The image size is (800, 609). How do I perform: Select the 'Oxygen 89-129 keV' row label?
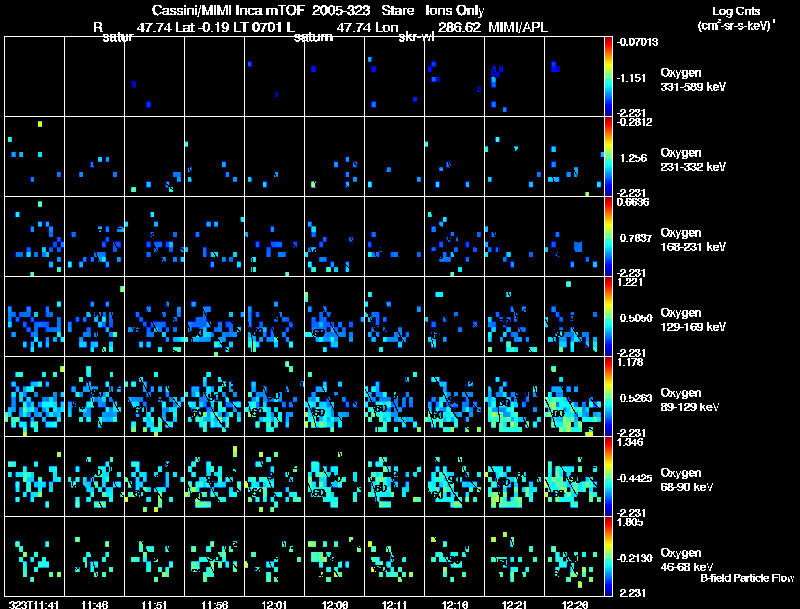[x=690, y=400]
